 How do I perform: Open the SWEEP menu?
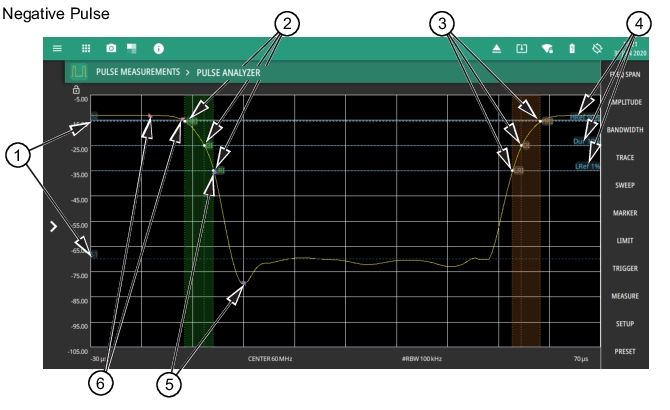[625, 185]
